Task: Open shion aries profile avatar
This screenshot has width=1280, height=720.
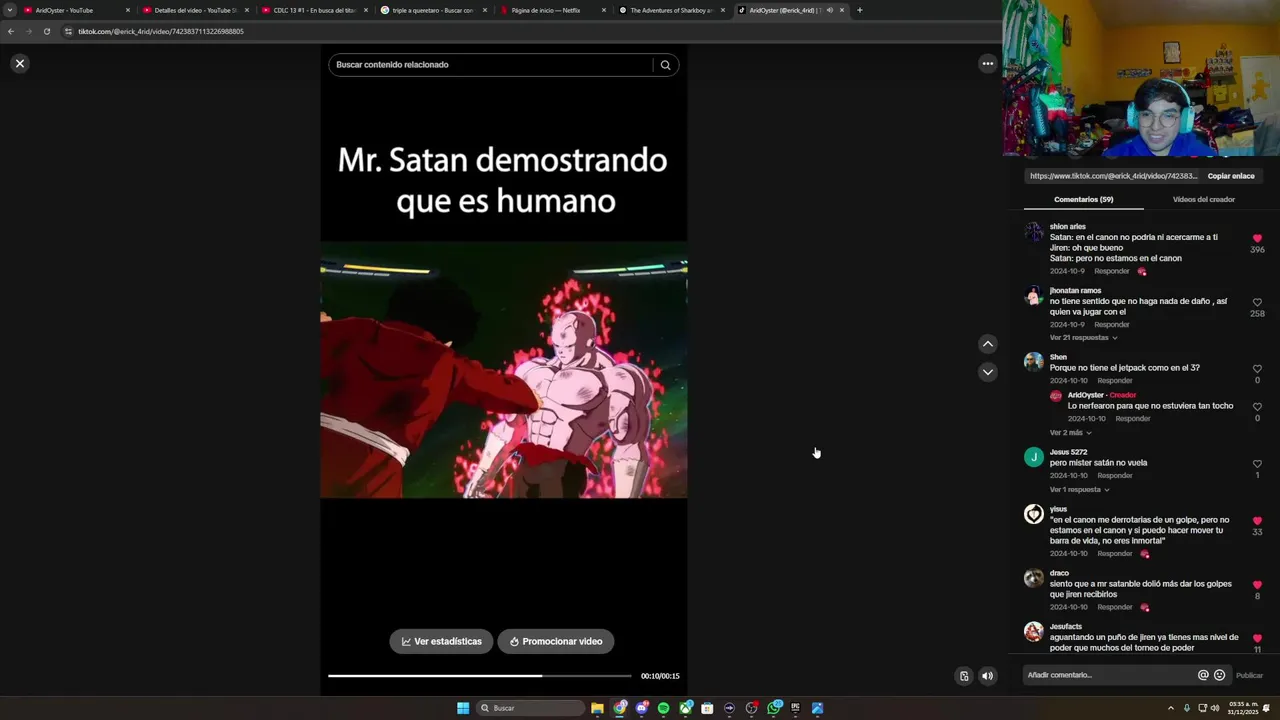Action: coord(1033,232)
